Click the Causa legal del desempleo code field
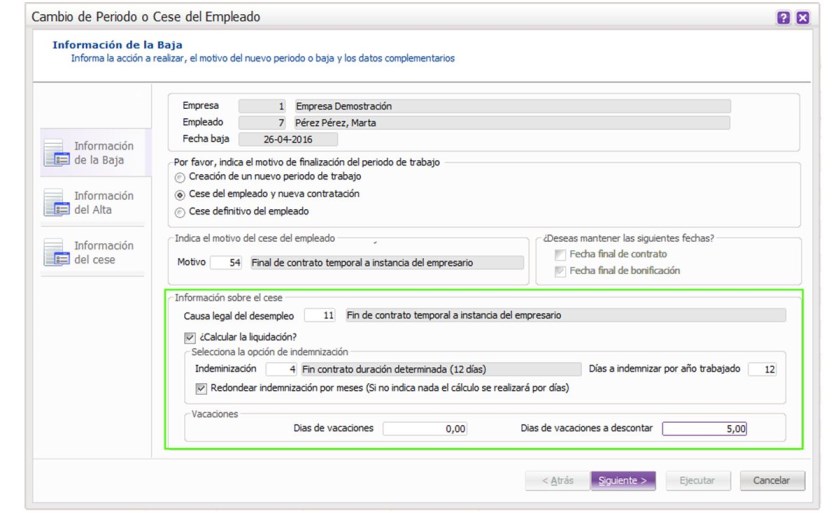838x513 pixels. [x=320, y=315]
